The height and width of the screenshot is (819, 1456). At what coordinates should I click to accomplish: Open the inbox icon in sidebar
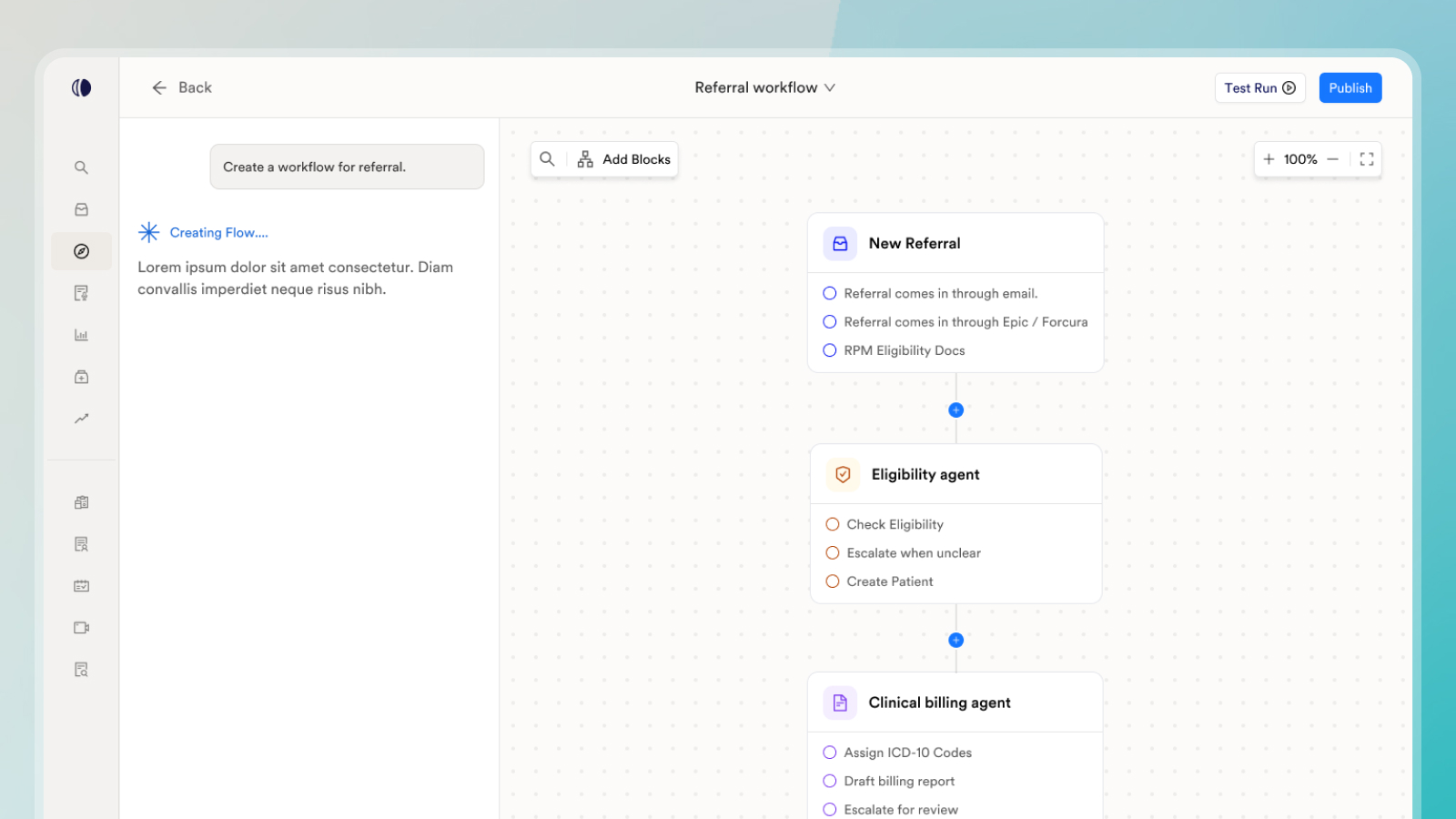81,209
